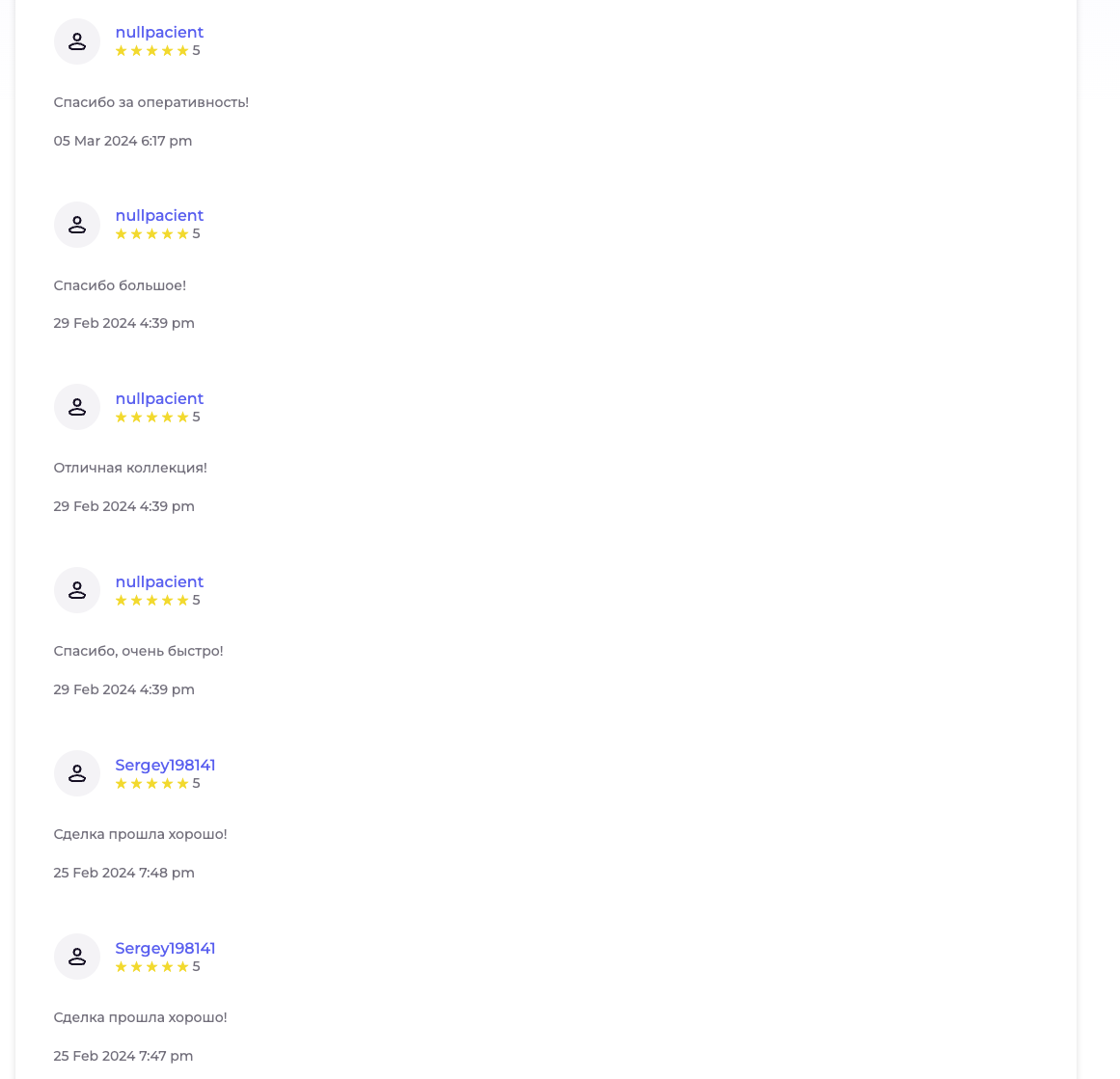Click avatar icon above "Спасибо большое!" review
The image size is (1120, 1079).
[77, 225]
